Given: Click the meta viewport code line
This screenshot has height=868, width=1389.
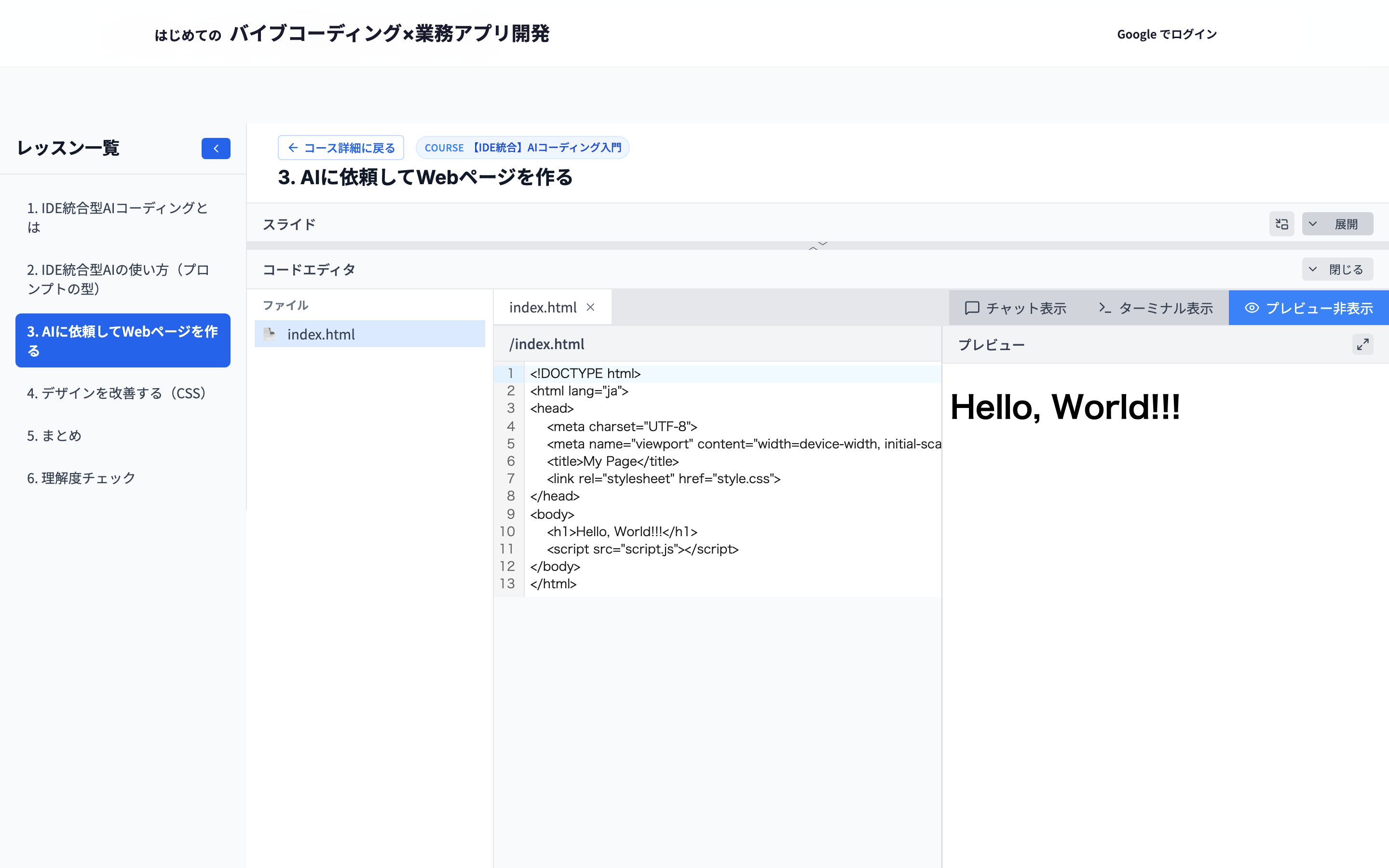Looking at the screenshot, I should coord(744,444).
